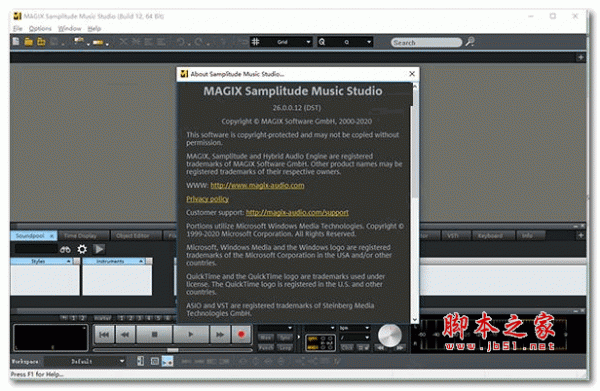Click the Mon button above Punch in transport
Screen dimensions: 600x391
point(266,338)
